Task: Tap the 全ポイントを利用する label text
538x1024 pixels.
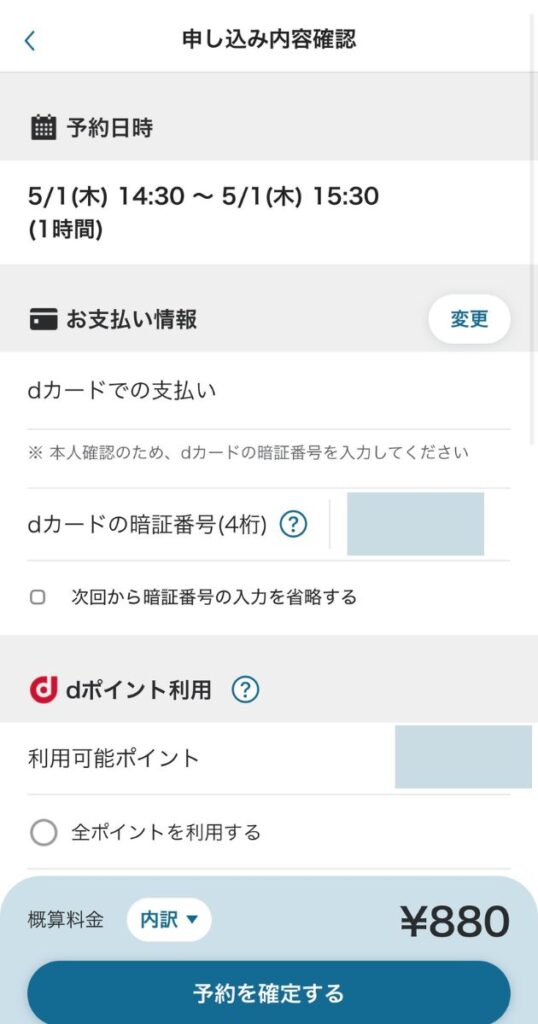Action: pos(166,833)
